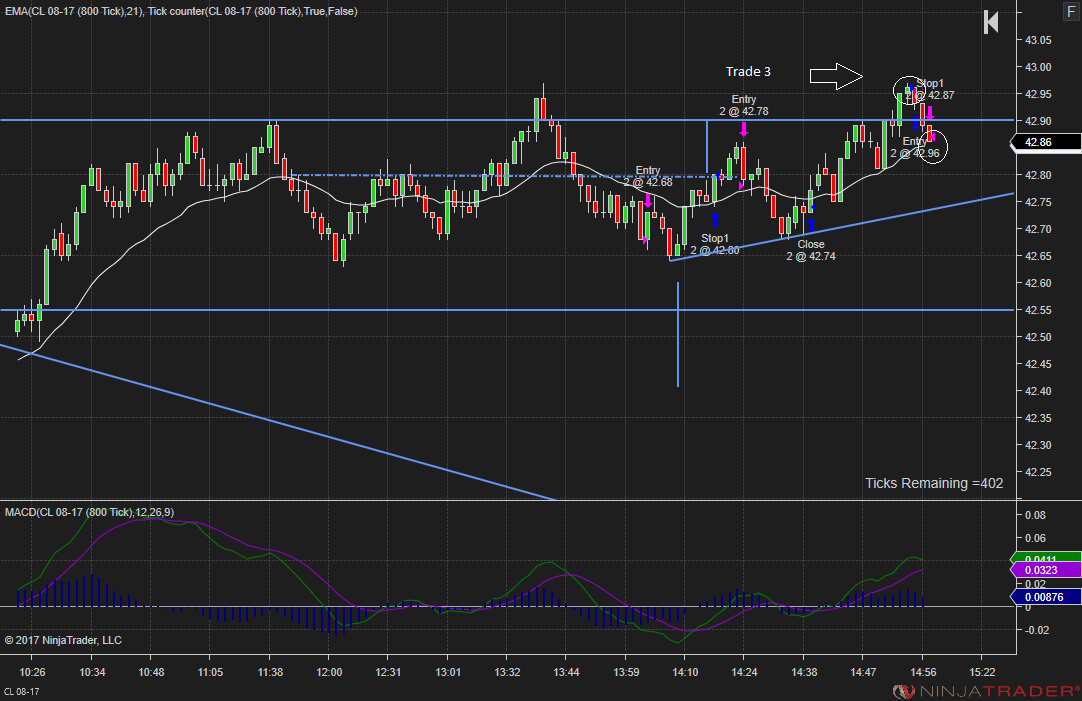
Task: Click the F button at the price axis top
Action: (x=1070, y=11)
